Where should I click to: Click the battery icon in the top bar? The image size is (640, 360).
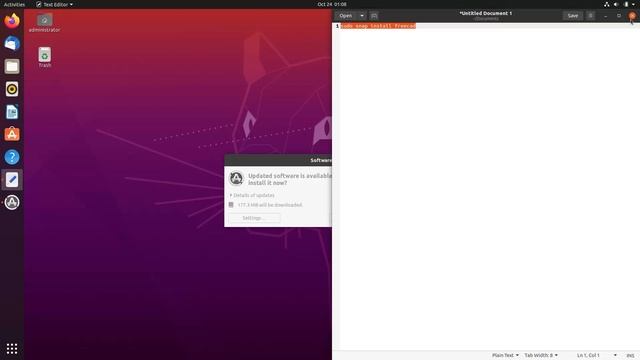pos(626,4)
